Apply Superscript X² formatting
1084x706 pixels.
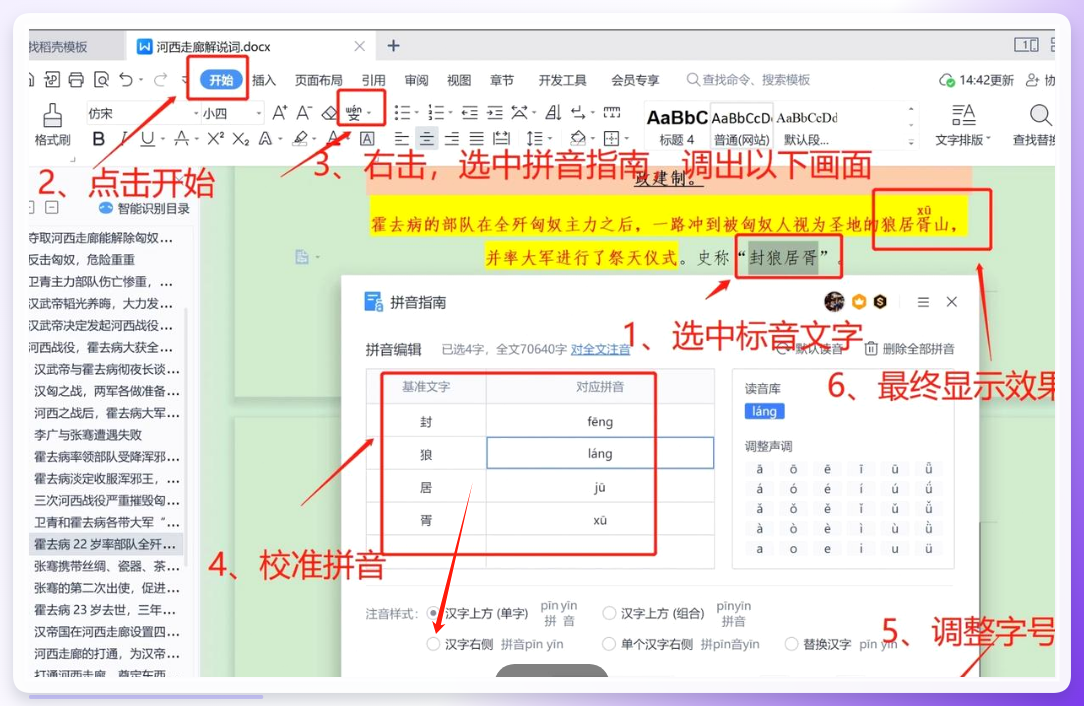click(215, 139)
